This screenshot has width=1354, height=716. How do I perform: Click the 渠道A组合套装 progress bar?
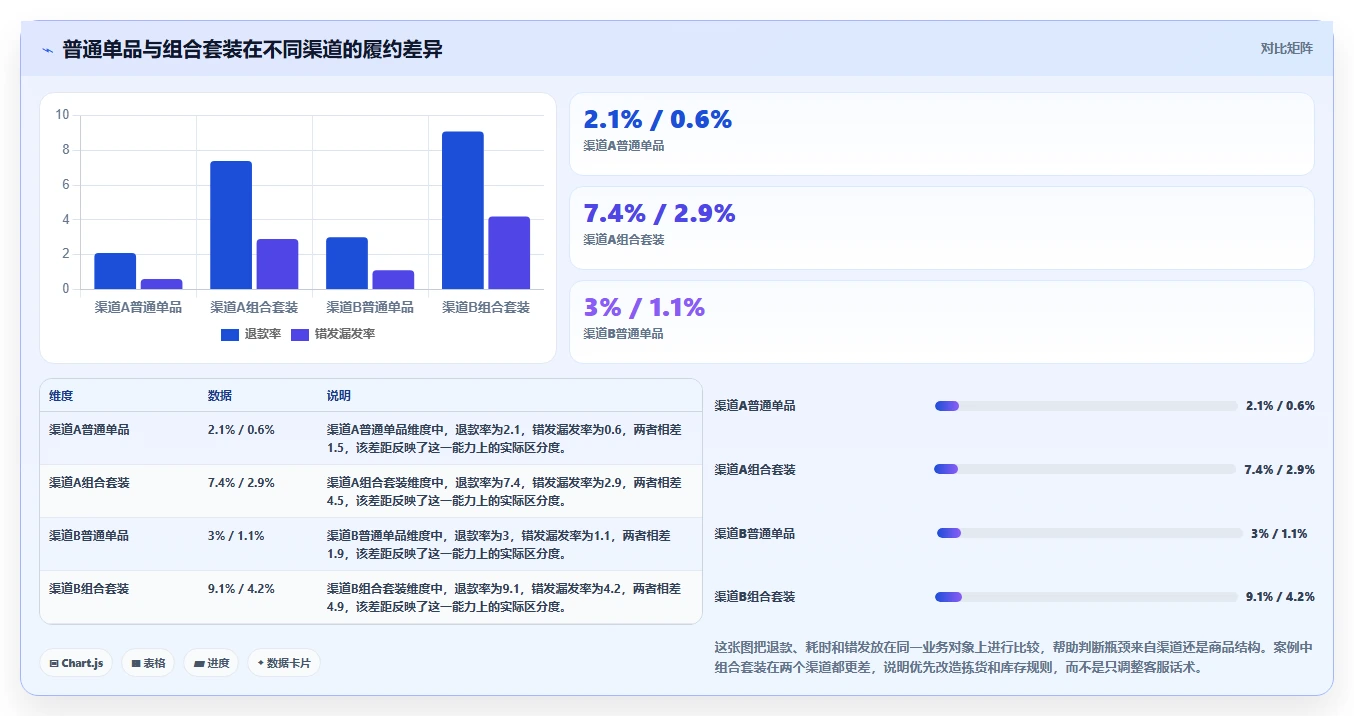coord(1085,469)
